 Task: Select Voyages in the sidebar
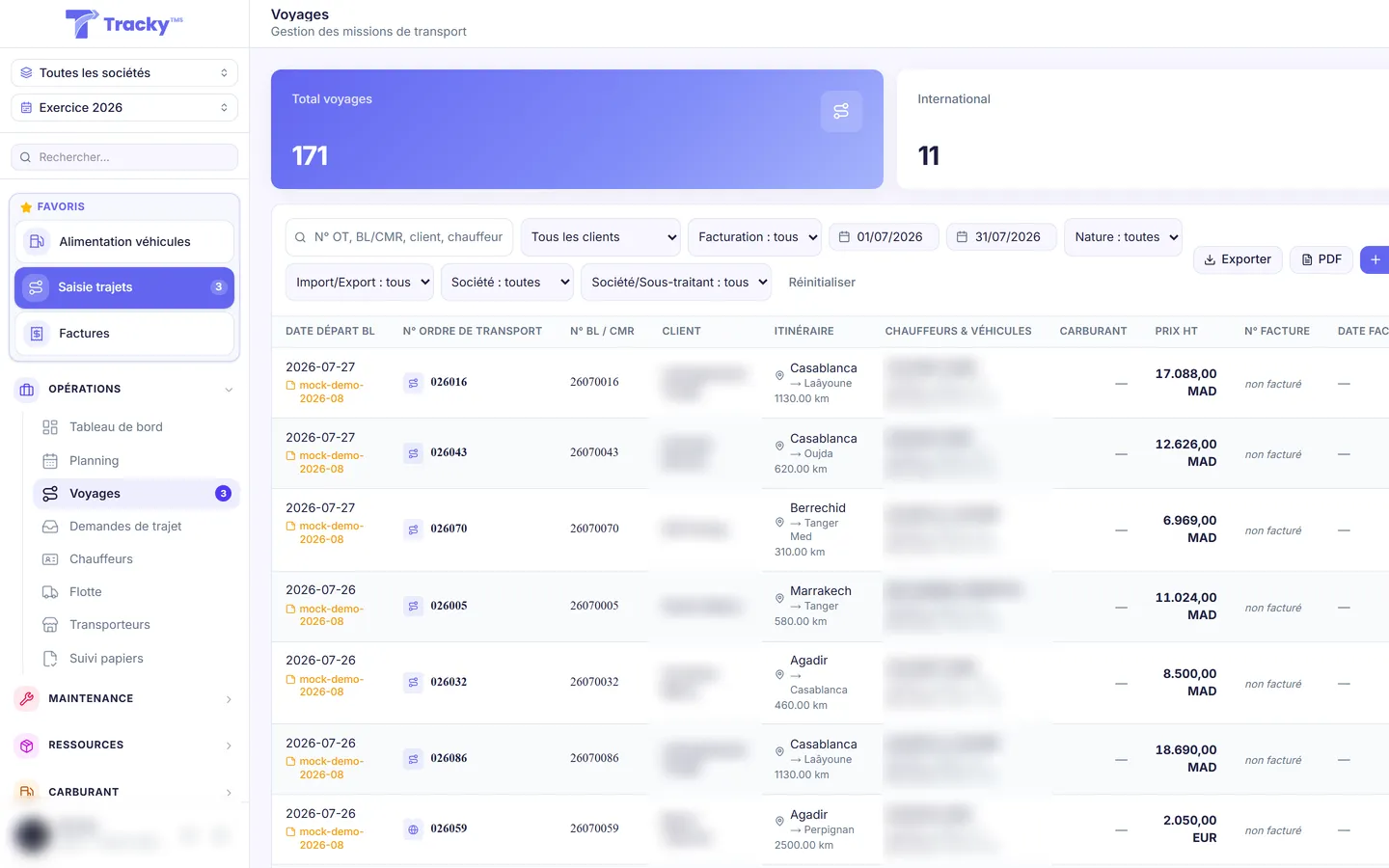[136, 494]
